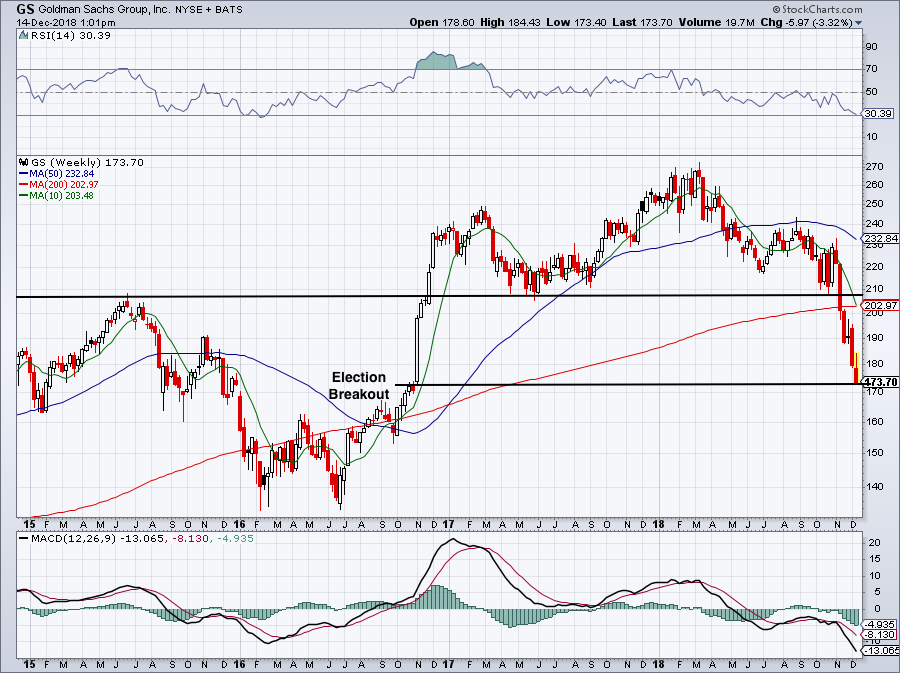Viewport: 900px width, 673px height.
Task: Click the 202.97 price axis tag
Action: (880, 306)
